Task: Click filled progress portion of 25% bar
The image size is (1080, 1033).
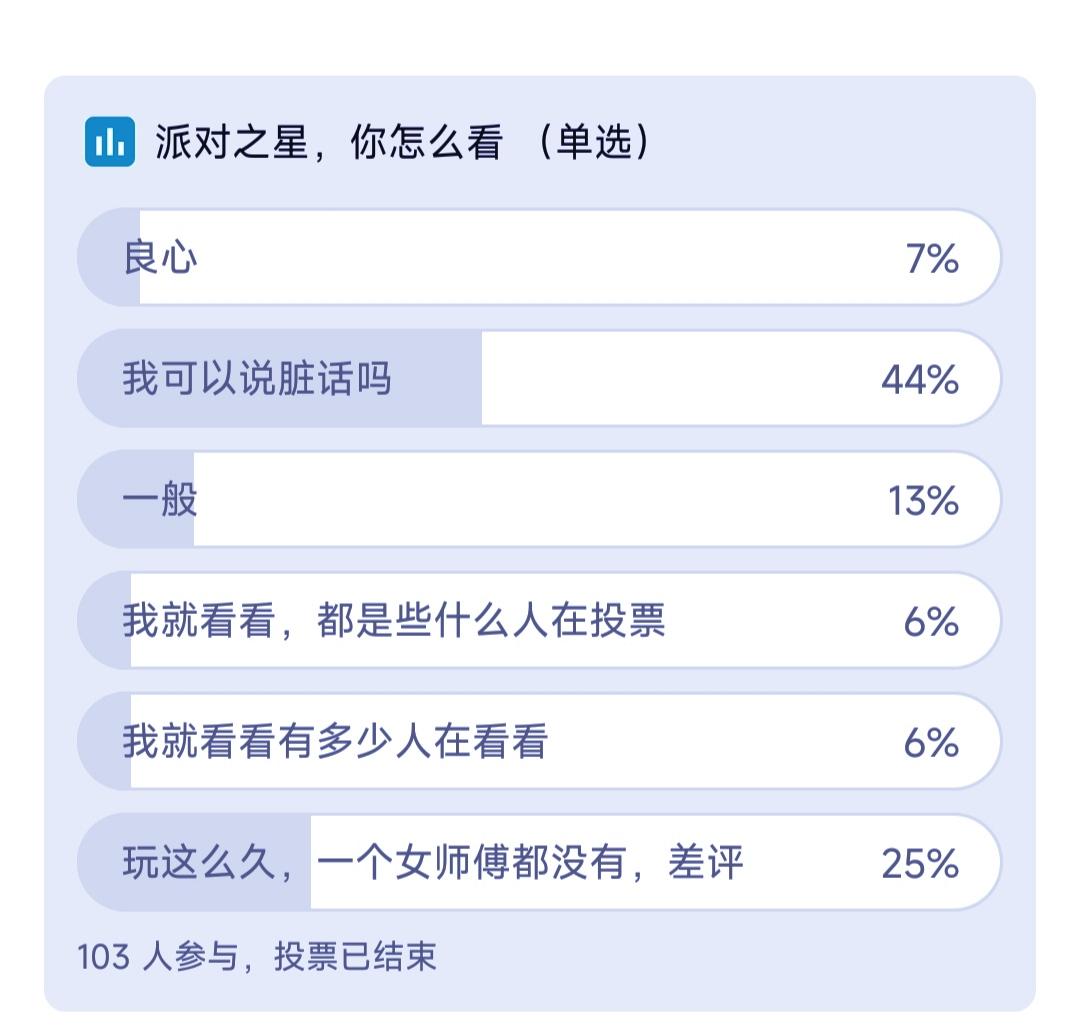Action: point(194,862)
